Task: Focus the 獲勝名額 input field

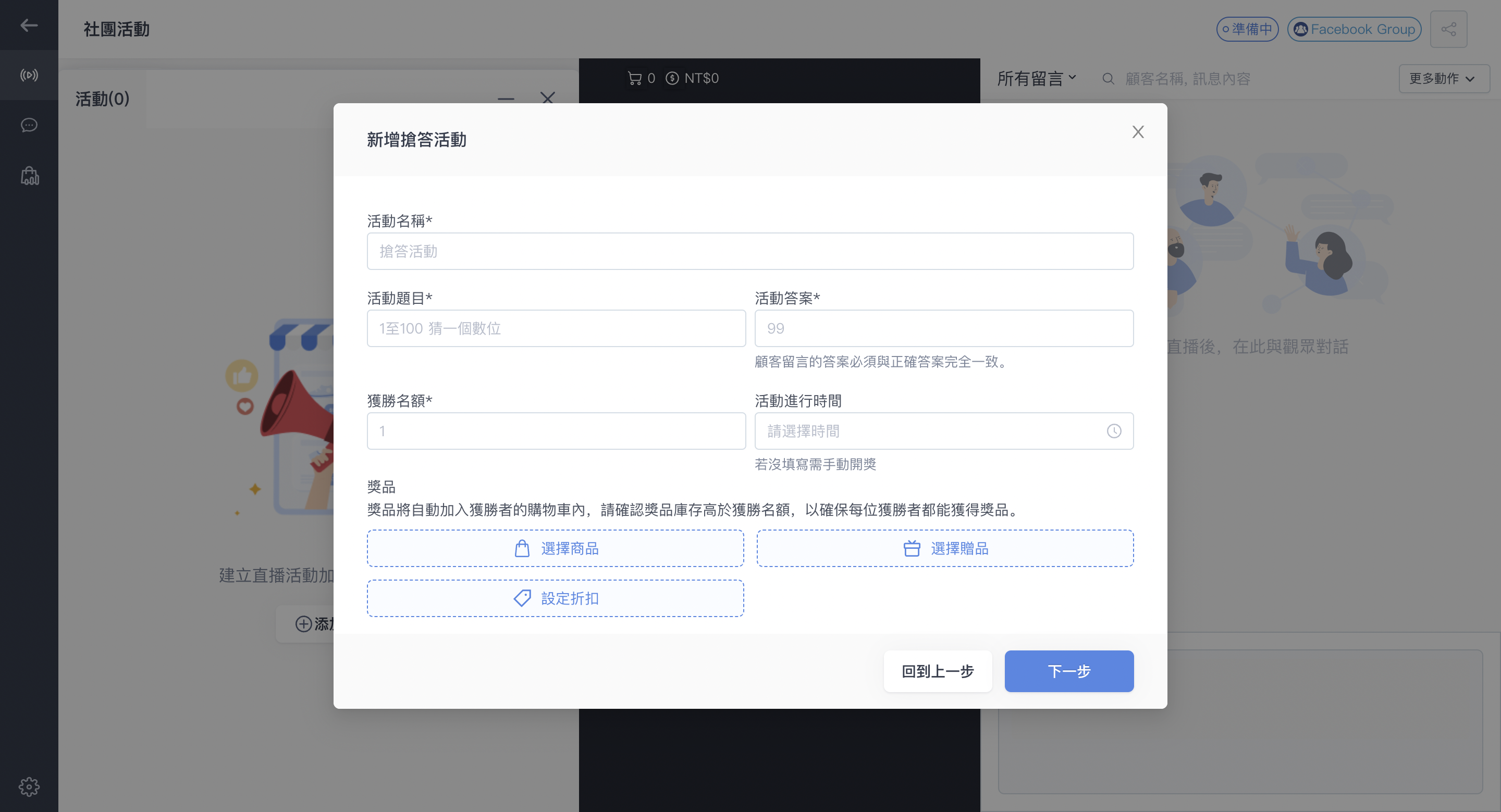Action: 556,431
